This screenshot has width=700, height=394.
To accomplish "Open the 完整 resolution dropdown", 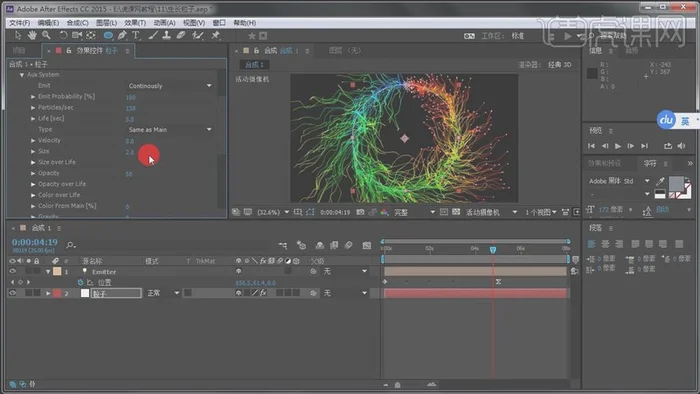I will pos(414,212).
